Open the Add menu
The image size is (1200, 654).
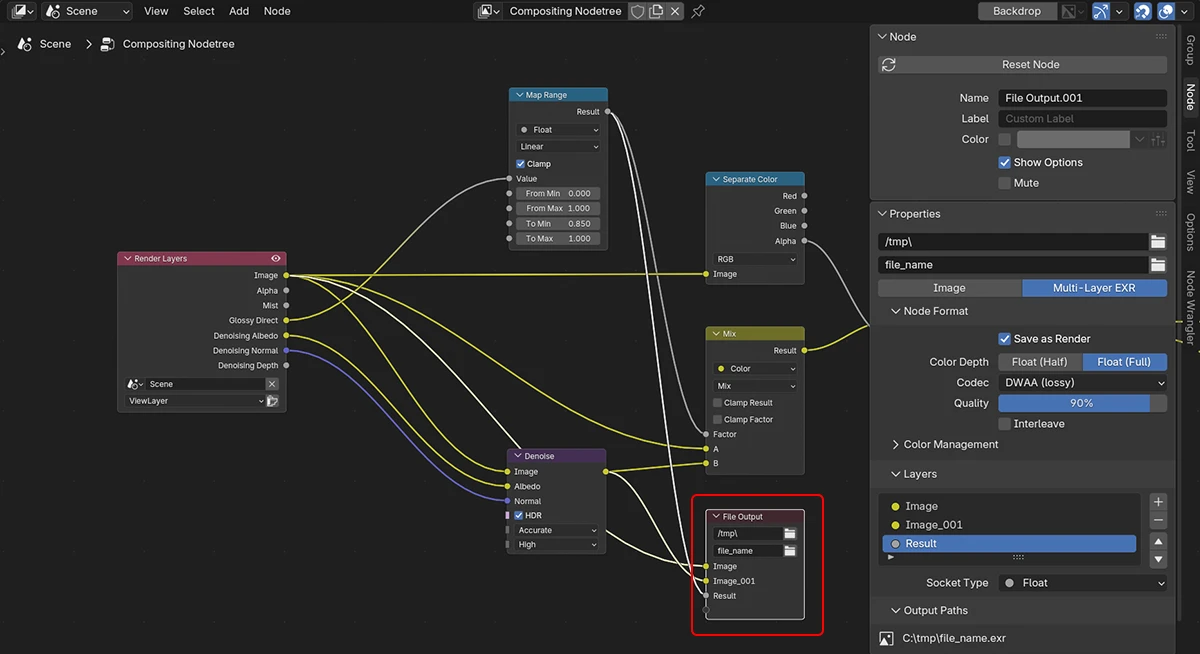click(x=239, y=11)
